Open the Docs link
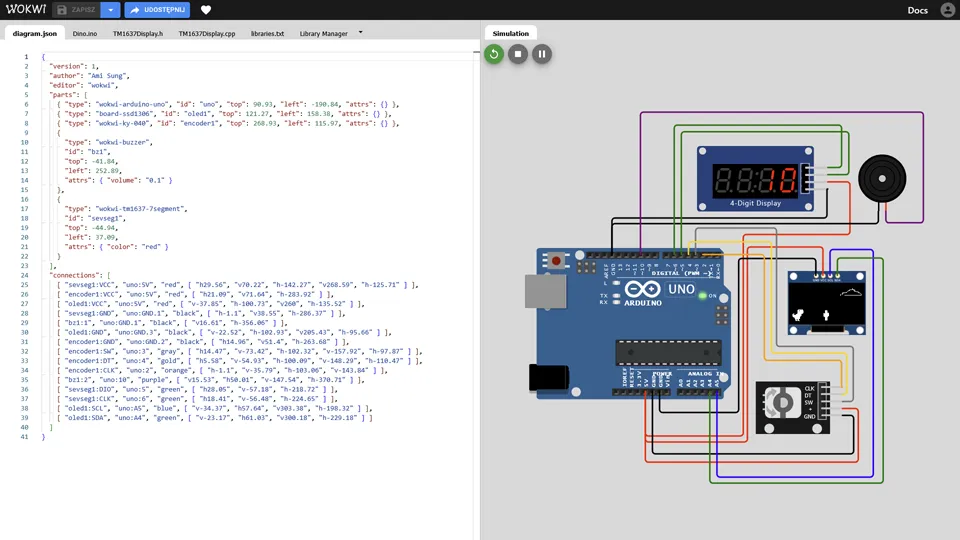960x540 pixels. pyautogui.click(x=917, y=10)
